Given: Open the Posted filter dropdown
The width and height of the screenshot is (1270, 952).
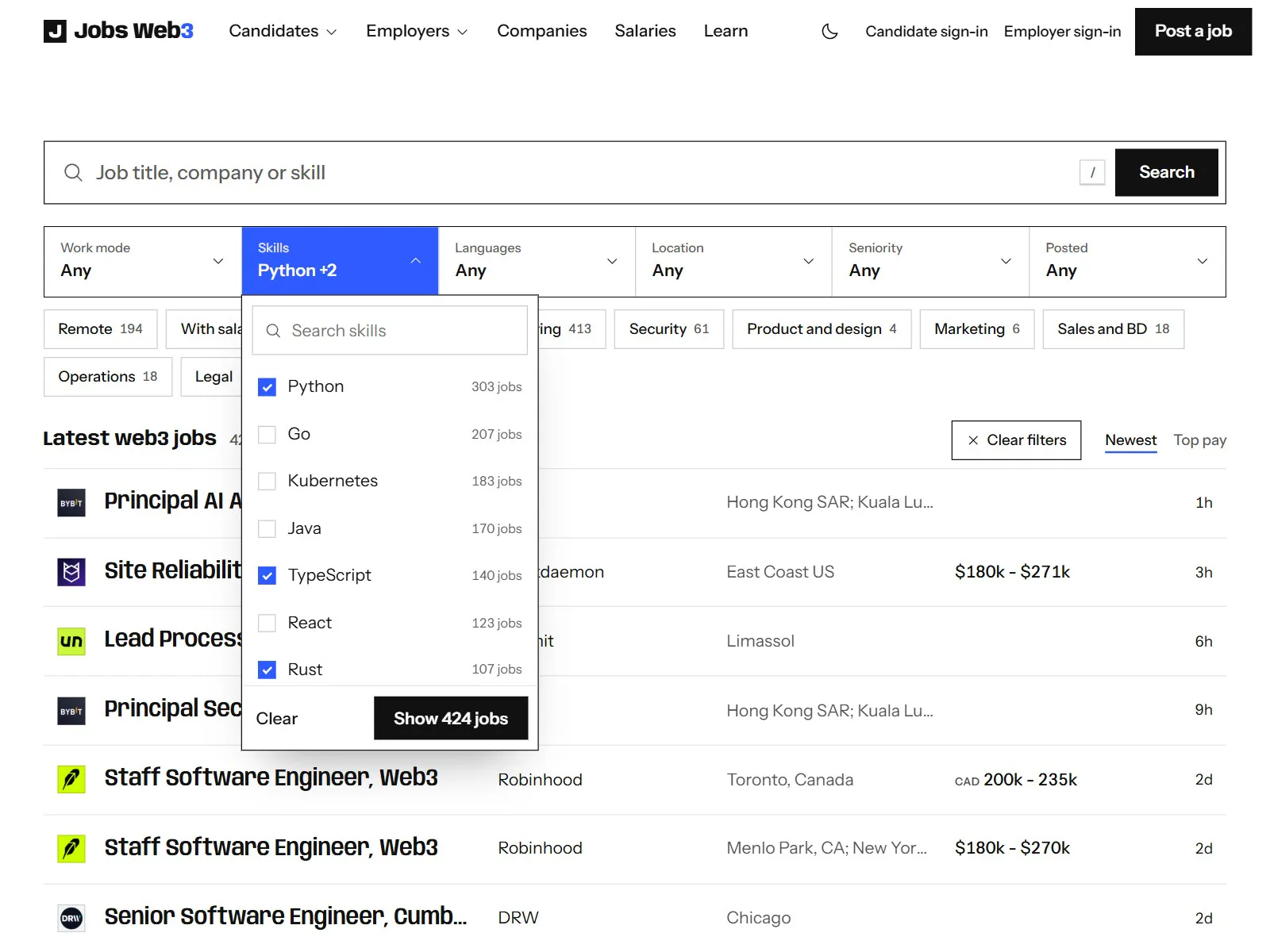Looking at the screenshot, I should pyautogui.click(x=1127, y=262).
